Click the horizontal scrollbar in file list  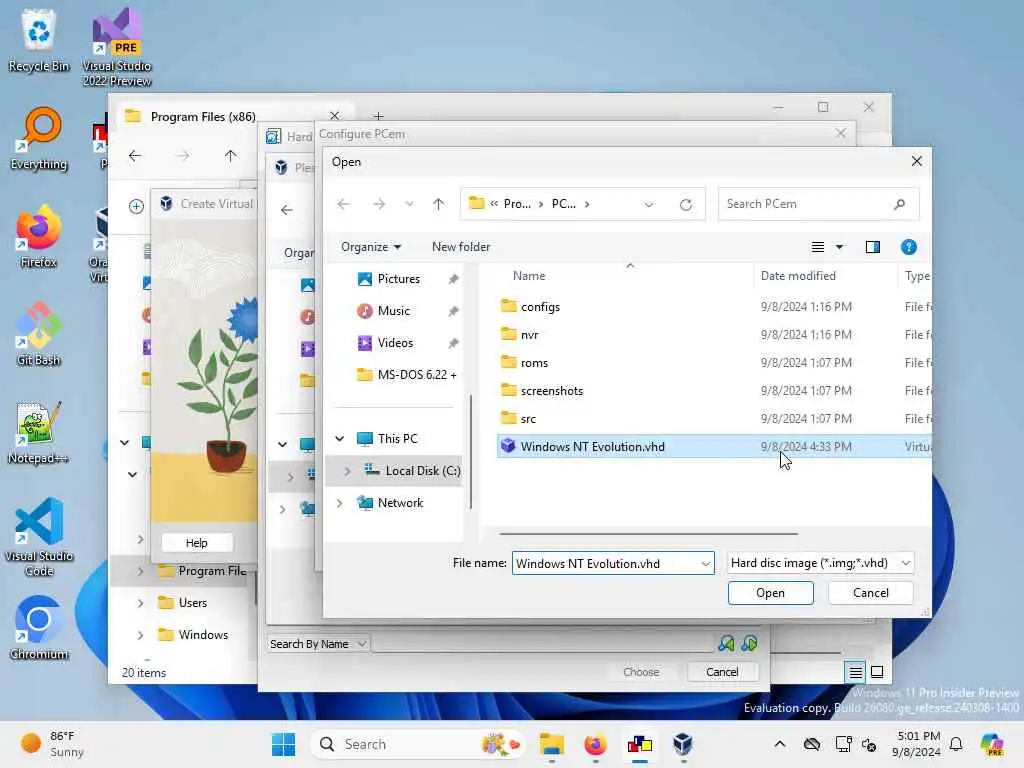648,534
